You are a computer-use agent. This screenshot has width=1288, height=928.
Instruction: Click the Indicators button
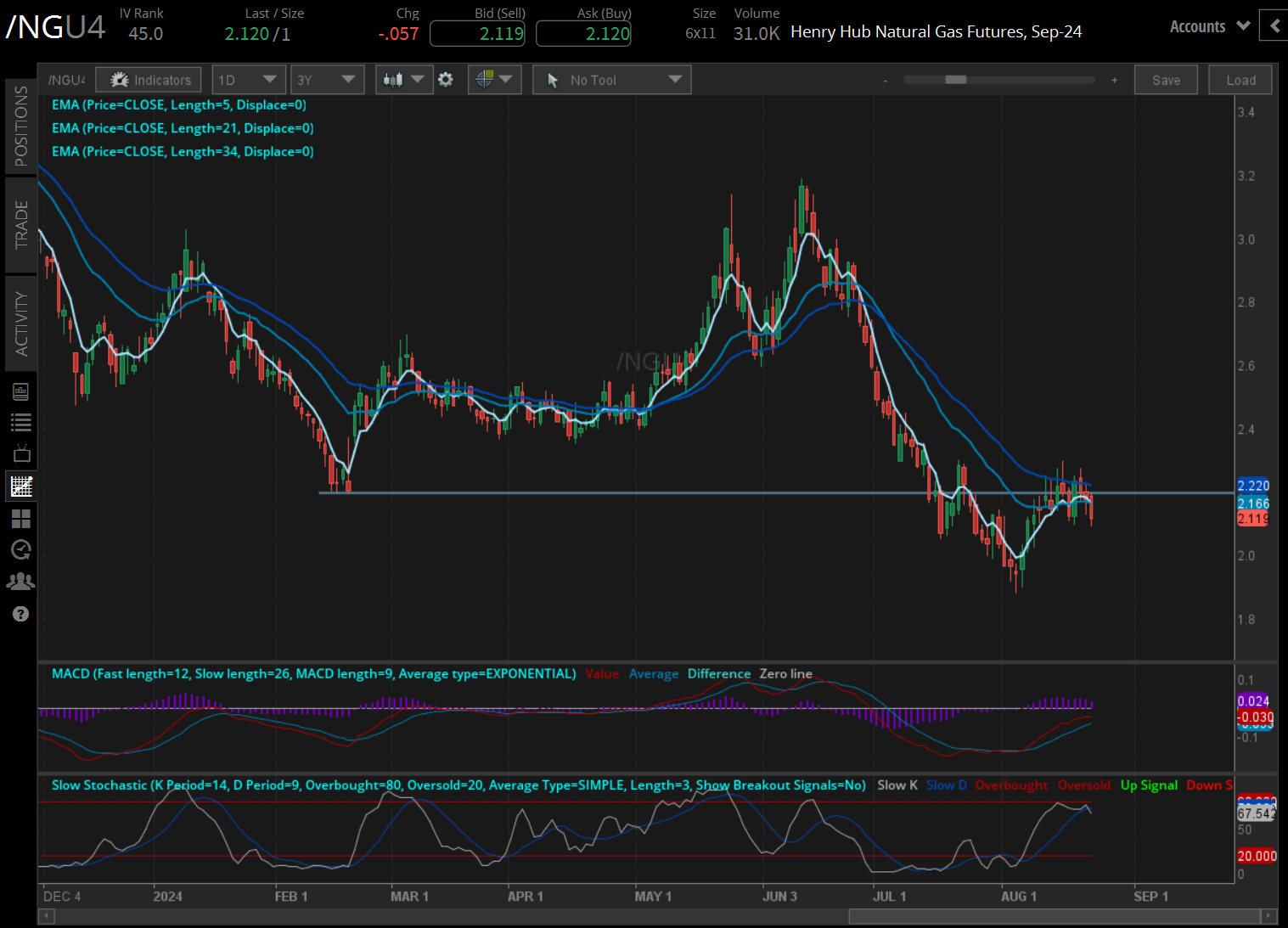149,80
